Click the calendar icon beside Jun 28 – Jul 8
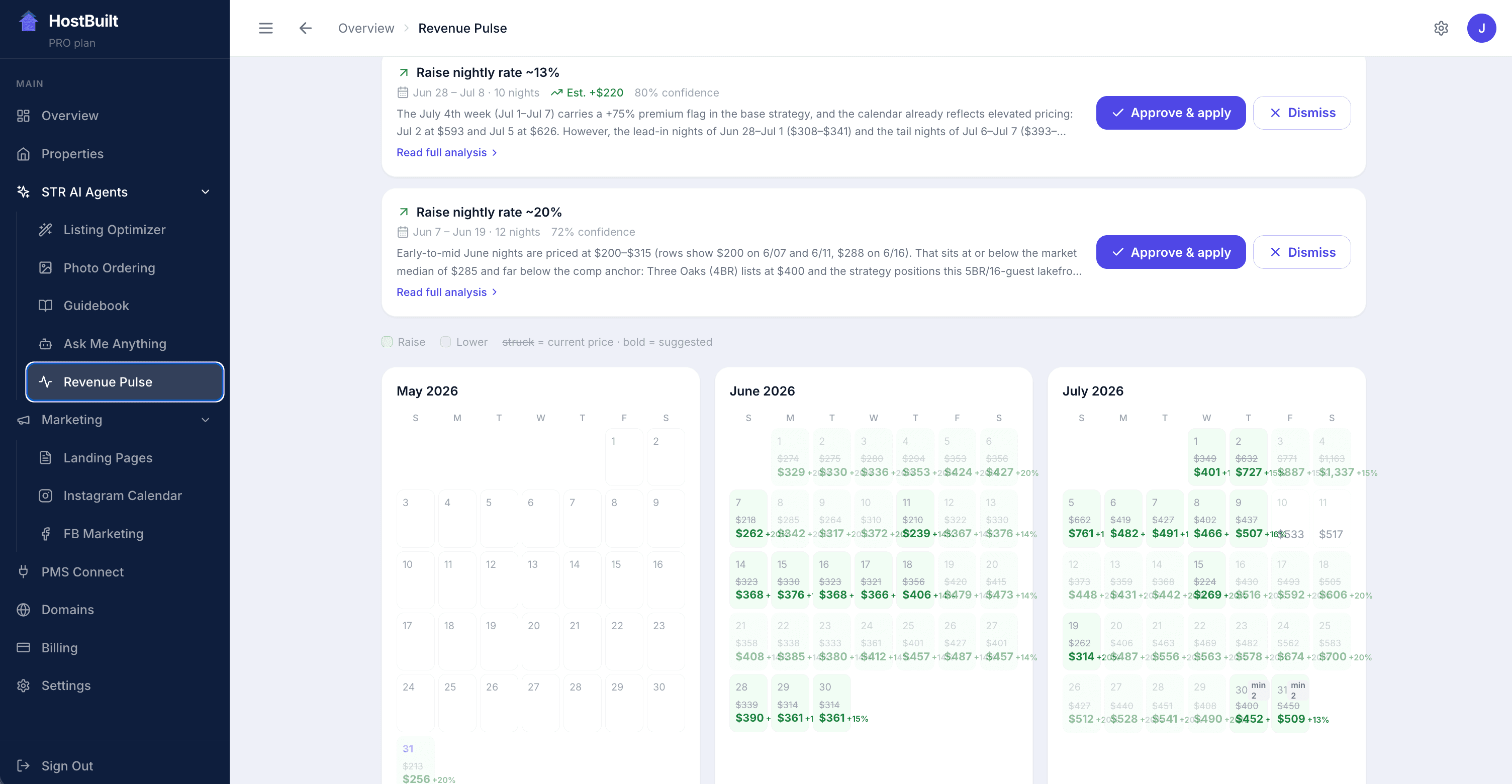Screen dimensions: 1512x784 pos(403,92)
